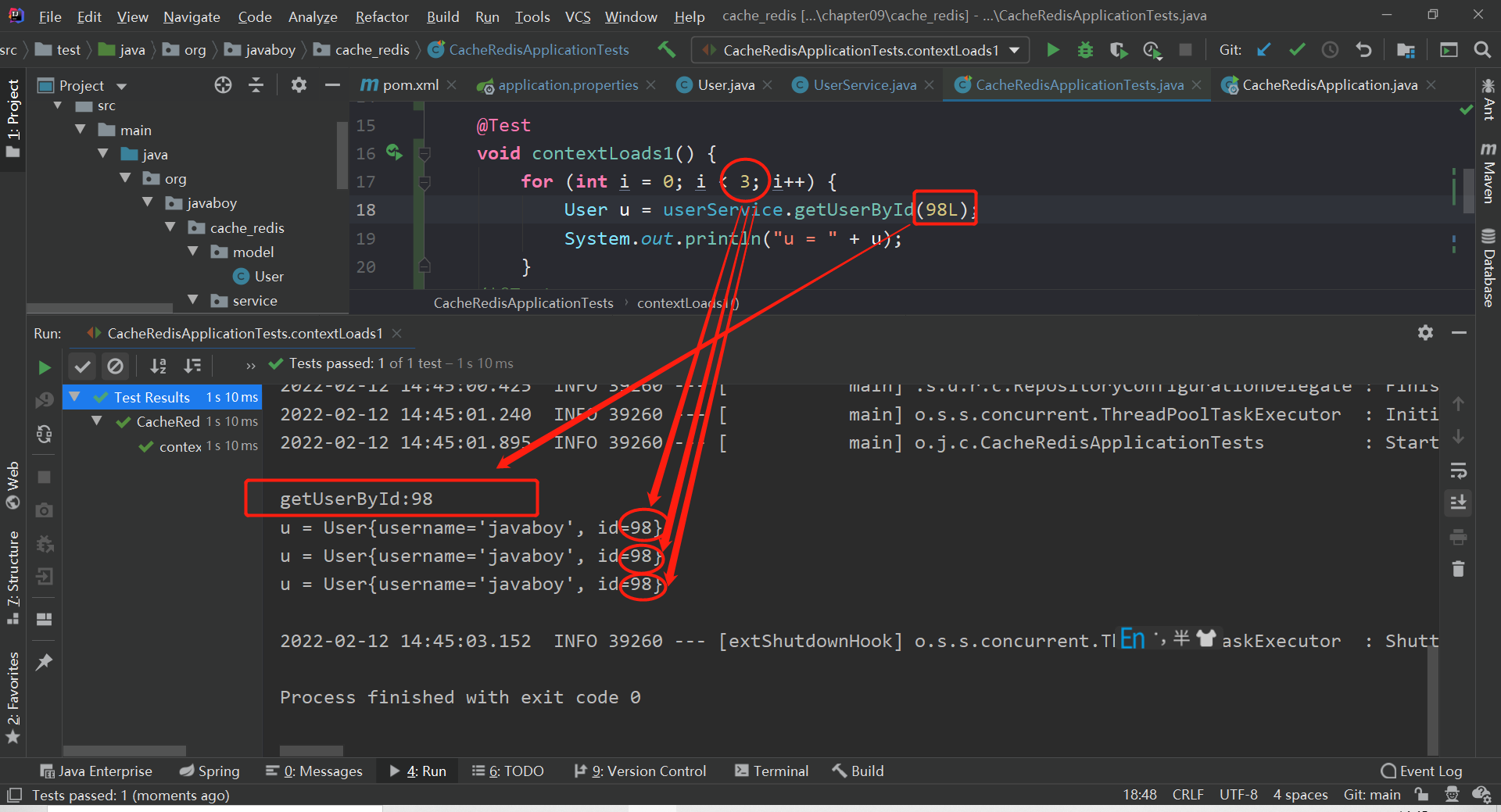Clear console output with trash icon
Screen dimensions: 1501x812
[1458, 569]
